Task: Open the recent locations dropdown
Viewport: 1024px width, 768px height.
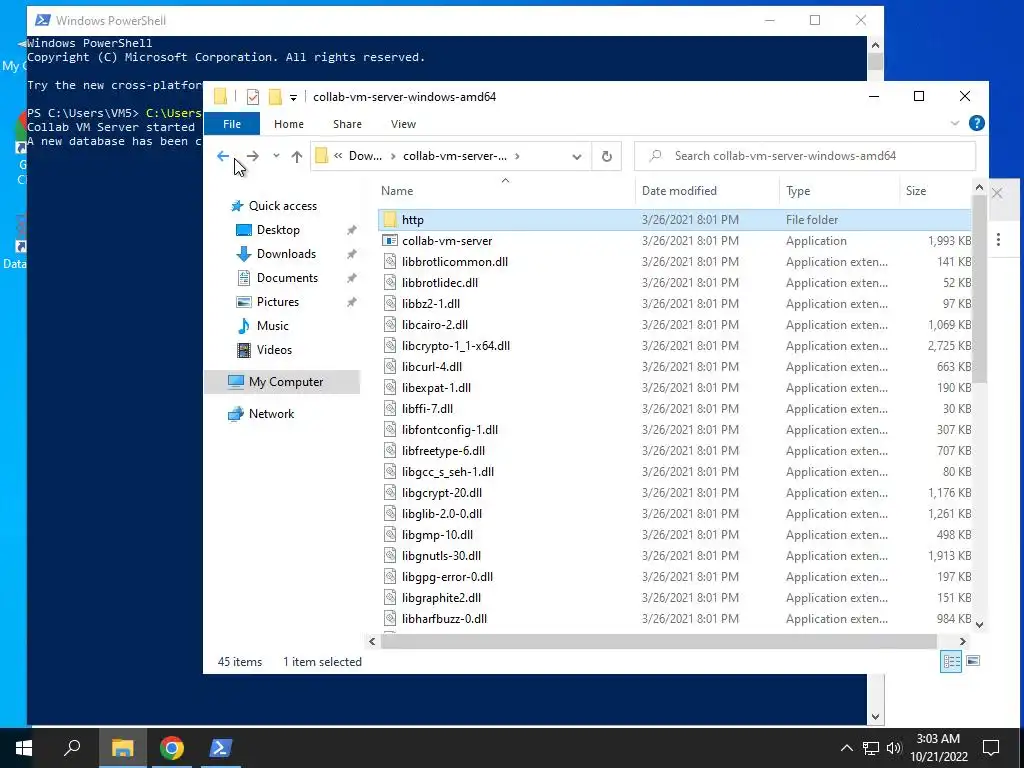Action: click(276, 156)
